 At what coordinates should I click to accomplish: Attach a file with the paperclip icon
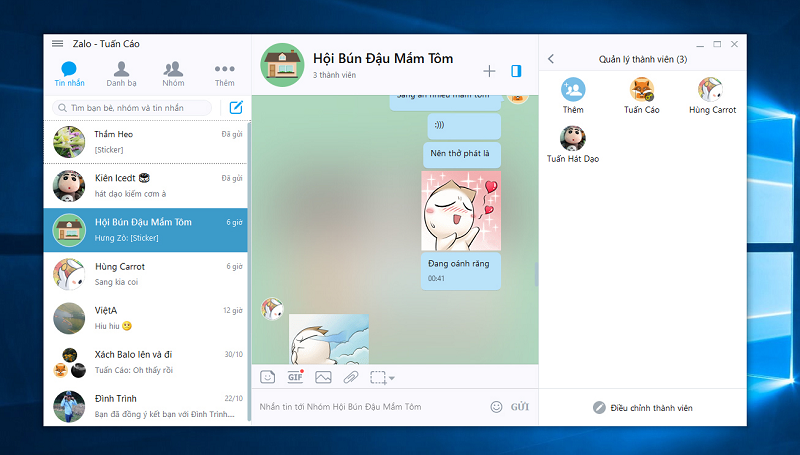pyautogui.click(x=350, y=377)
